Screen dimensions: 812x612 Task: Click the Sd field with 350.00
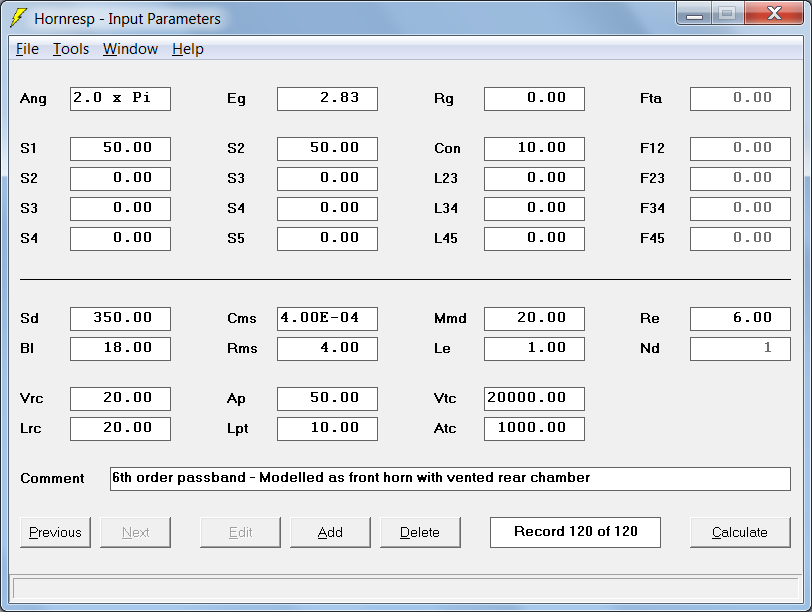click(120, 319)
